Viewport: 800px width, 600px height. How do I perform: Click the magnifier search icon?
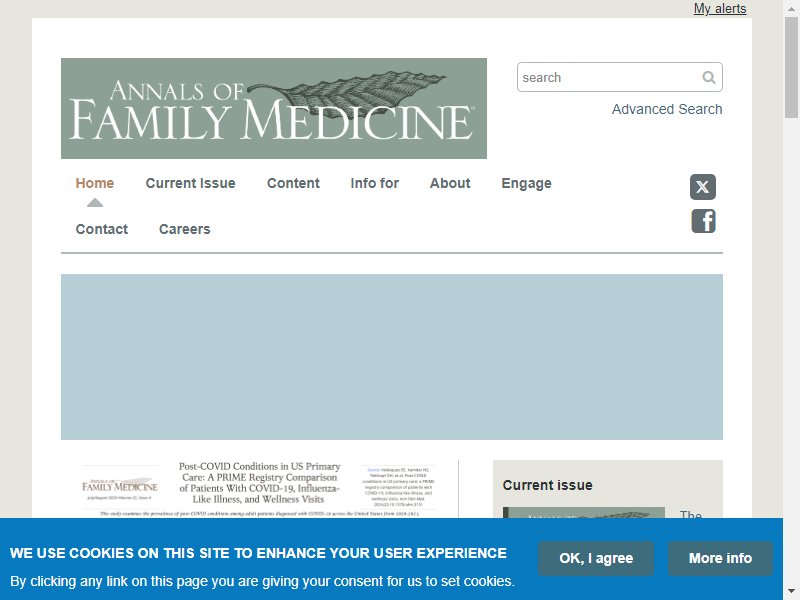[709, 78]
